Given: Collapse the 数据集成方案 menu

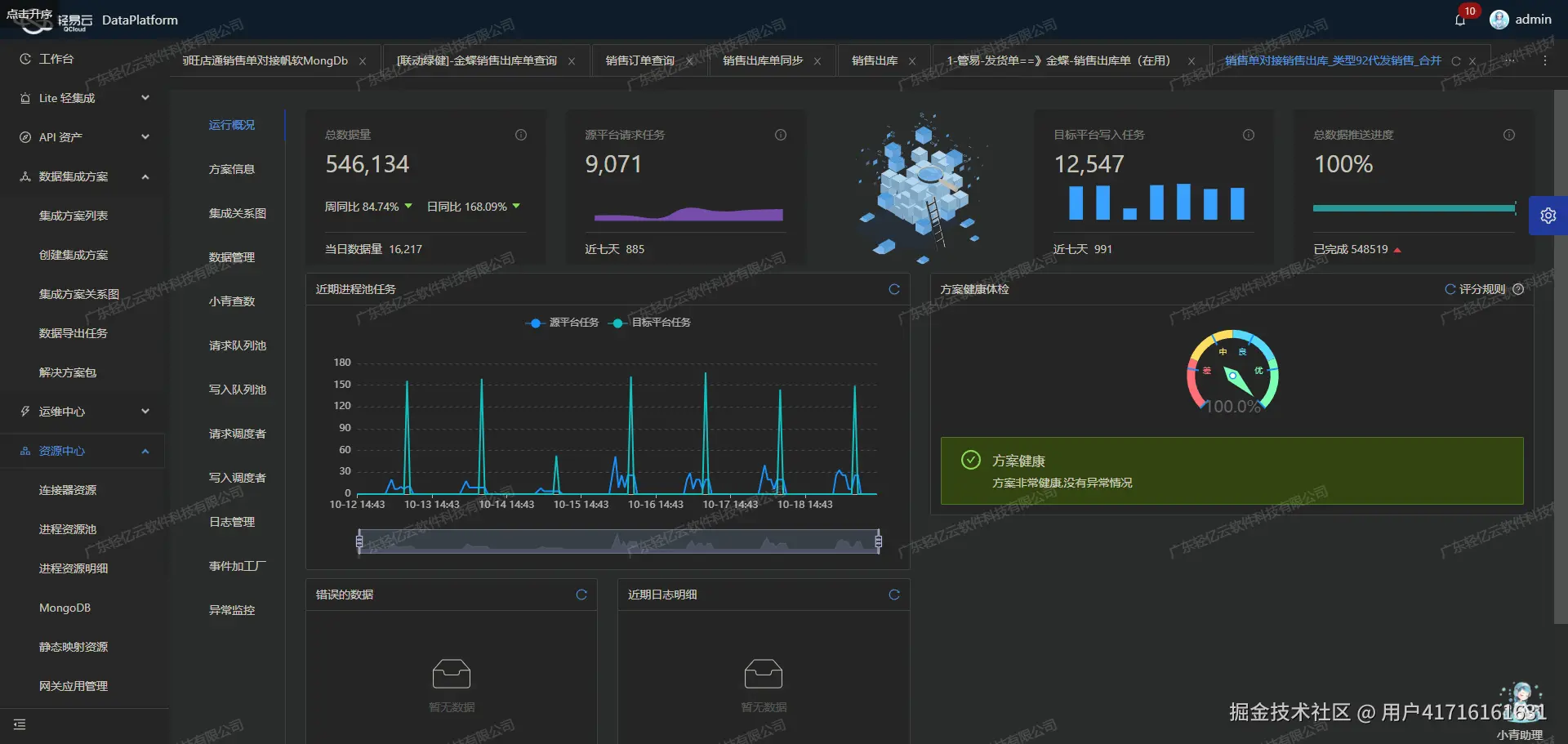Looking at the screenshot, I should pos(85,176).
